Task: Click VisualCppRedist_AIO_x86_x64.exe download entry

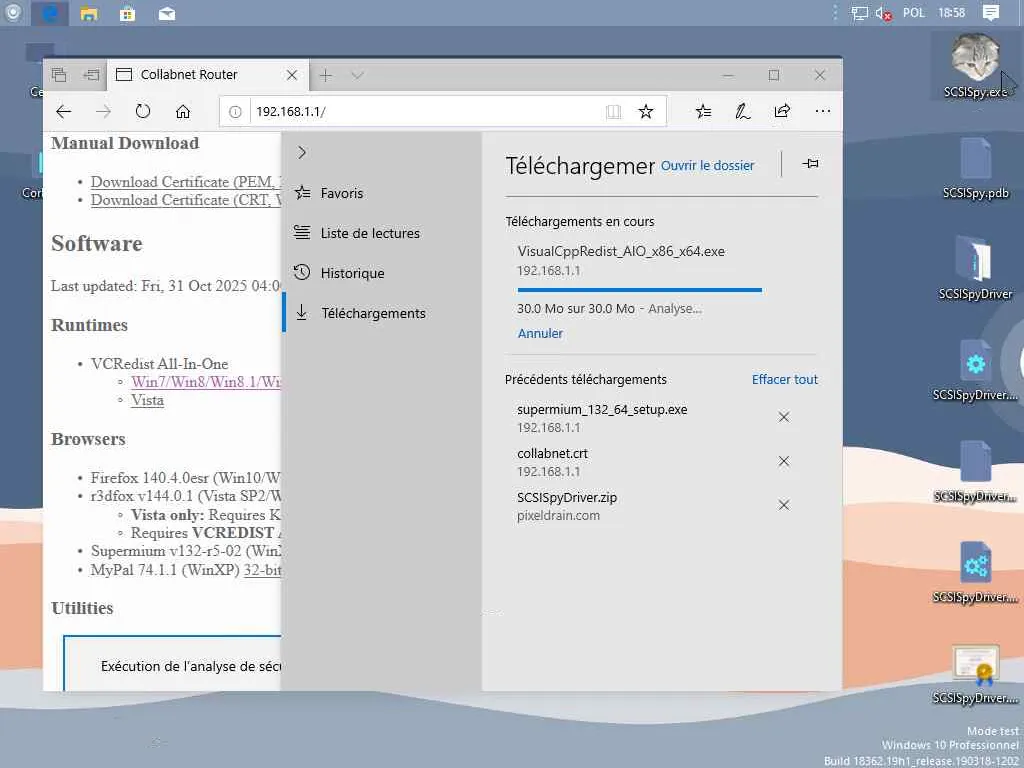Action: (621, 251)
